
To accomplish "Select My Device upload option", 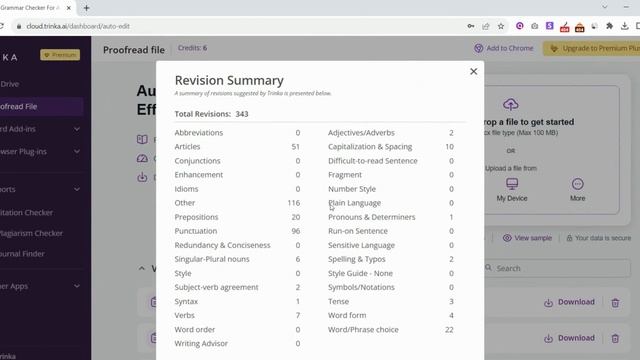I will click(x=512, y=190).
